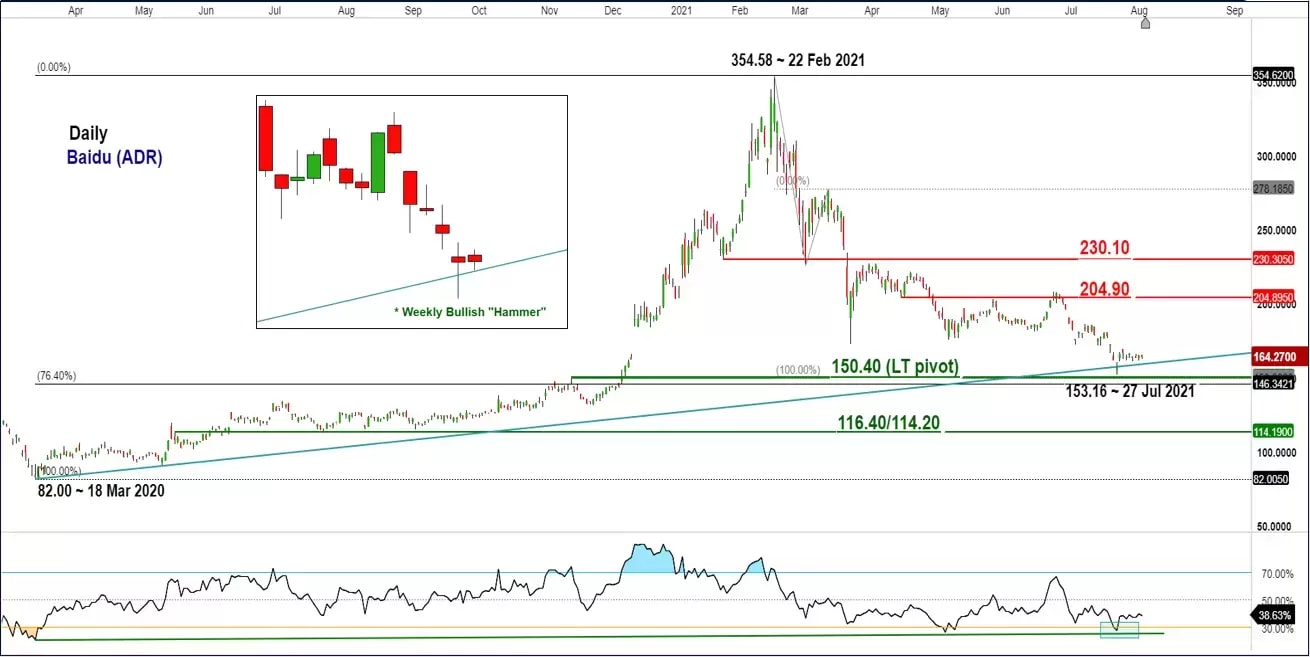
Task: Select the 300.0000 price axis tick
Action: (1274, 157)
